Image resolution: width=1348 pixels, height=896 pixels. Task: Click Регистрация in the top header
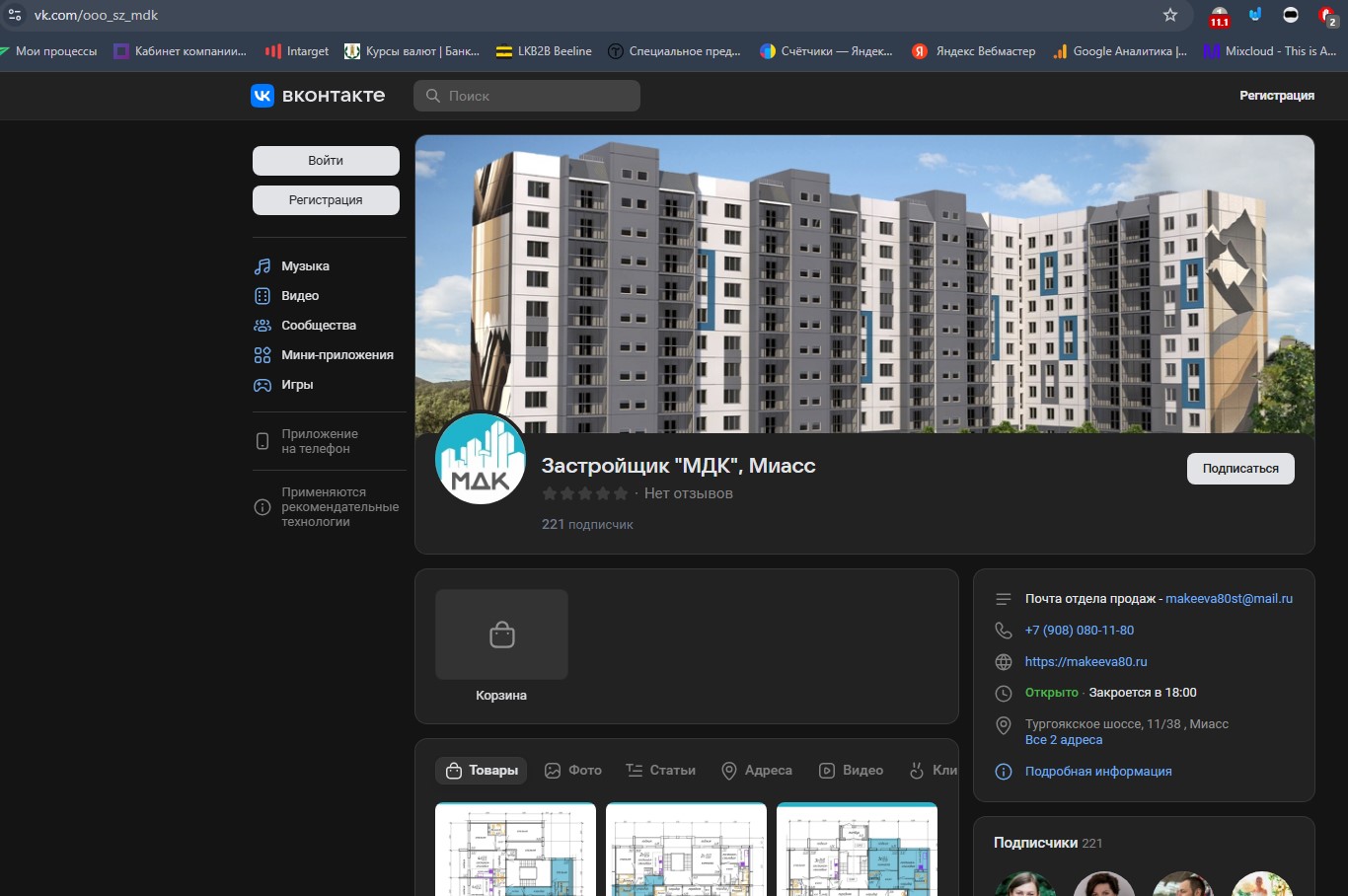tap(1277, 96)
